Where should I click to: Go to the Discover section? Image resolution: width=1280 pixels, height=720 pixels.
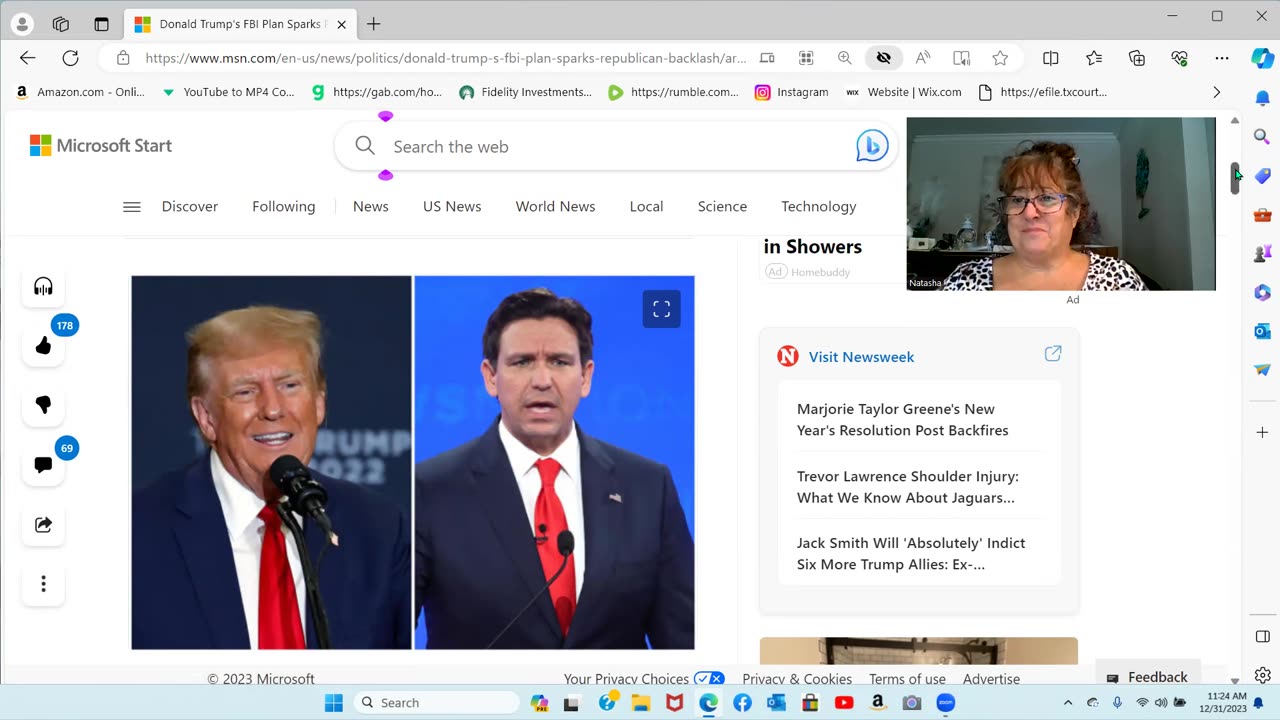click(190, 207)
